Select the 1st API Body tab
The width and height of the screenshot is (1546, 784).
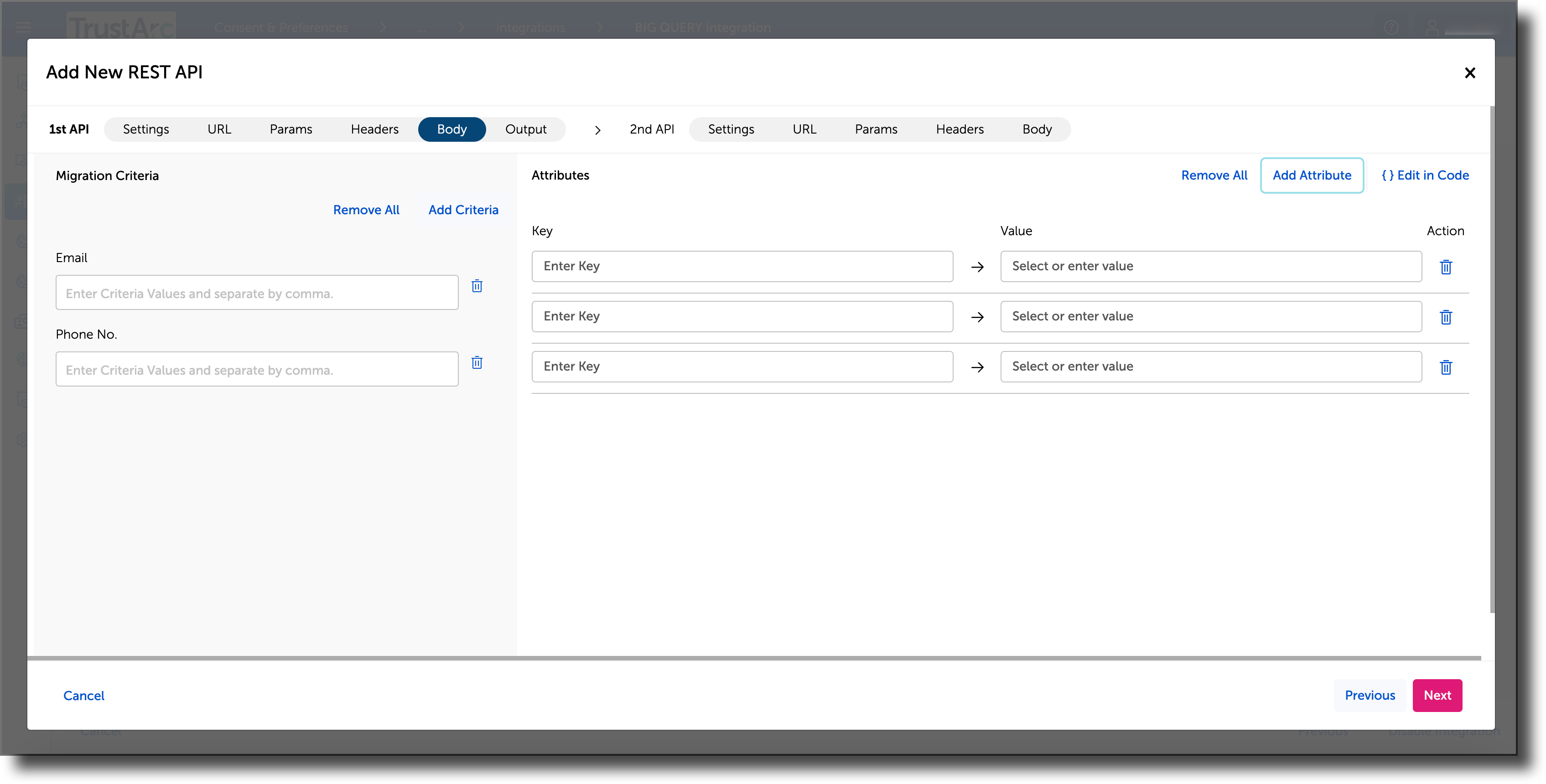(452, 129)
